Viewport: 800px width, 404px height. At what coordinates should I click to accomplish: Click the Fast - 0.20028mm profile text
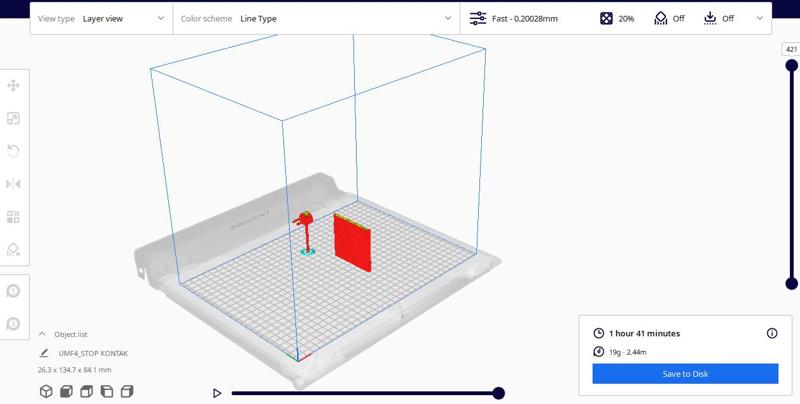pyautogui.click(x=524, y=19)
